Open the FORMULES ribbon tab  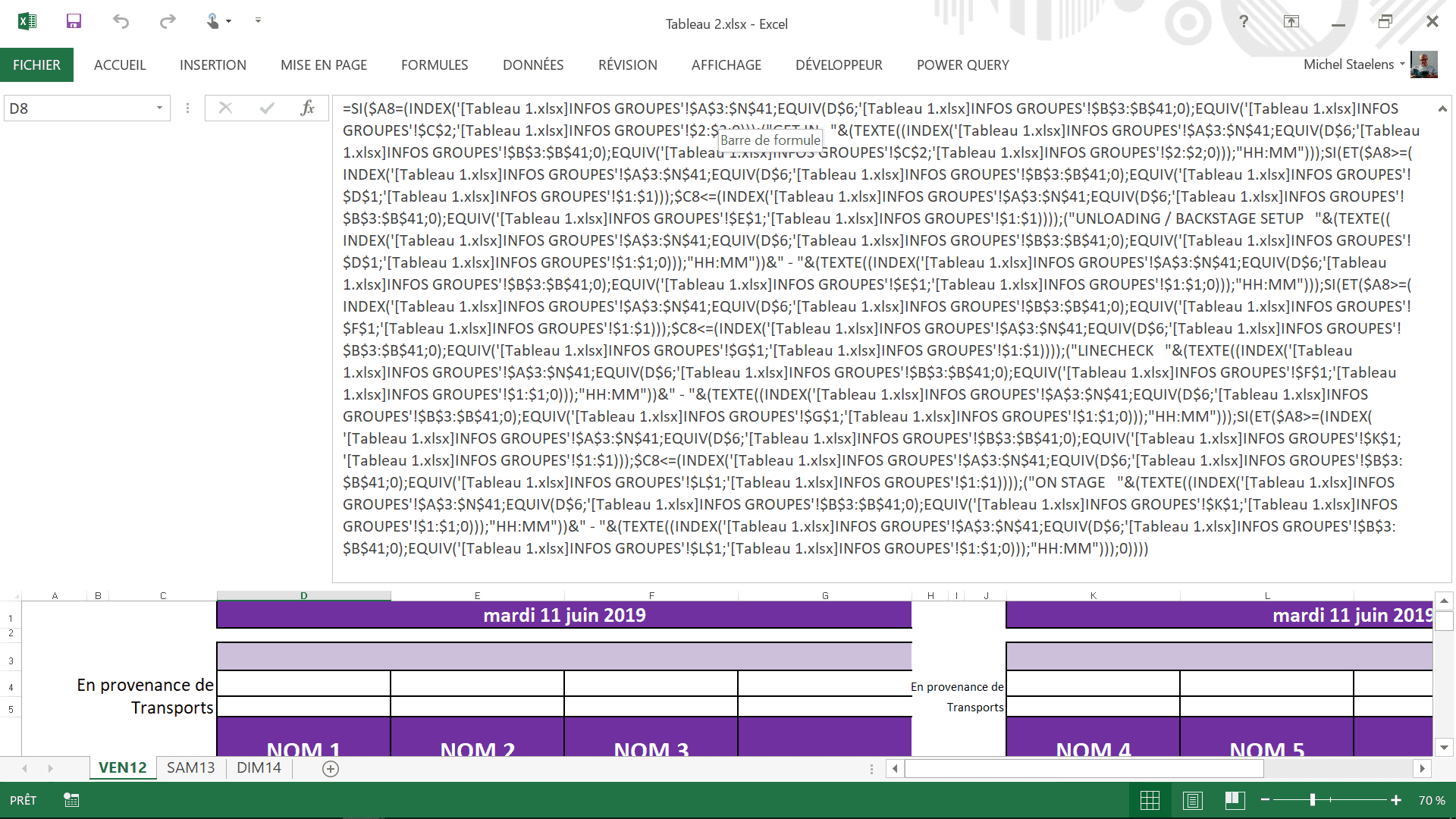[435, 65]
